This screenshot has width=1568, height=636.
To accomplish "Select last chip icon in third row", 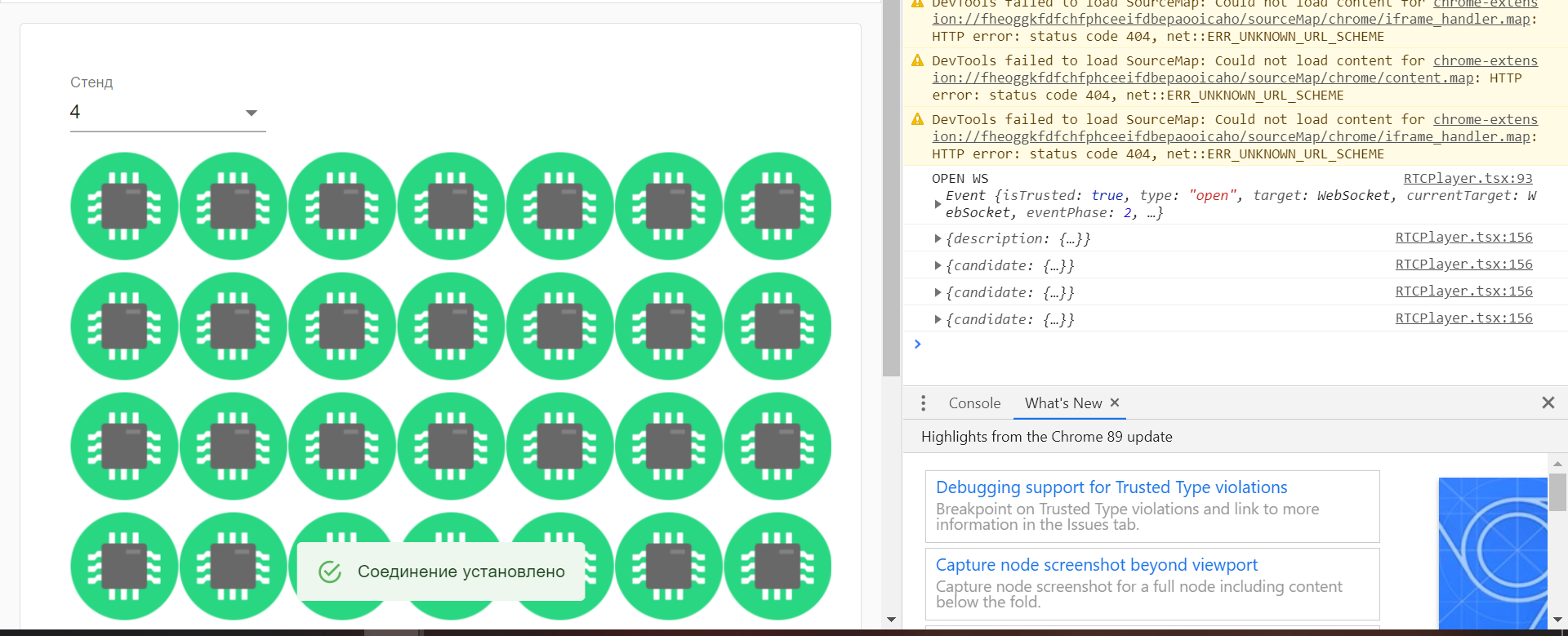I will click(777, 446).
